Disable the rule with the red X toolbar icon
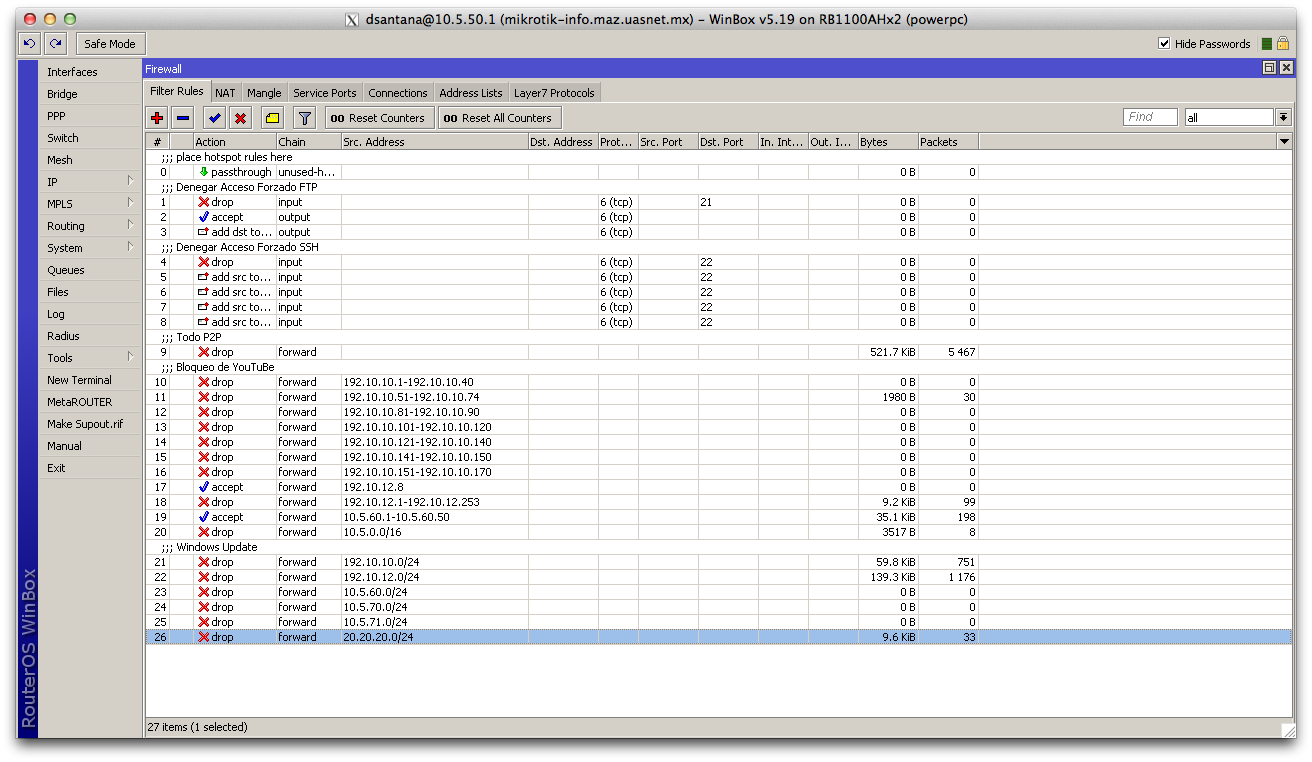Screen dimensions: 1312x762 point(240,118)
